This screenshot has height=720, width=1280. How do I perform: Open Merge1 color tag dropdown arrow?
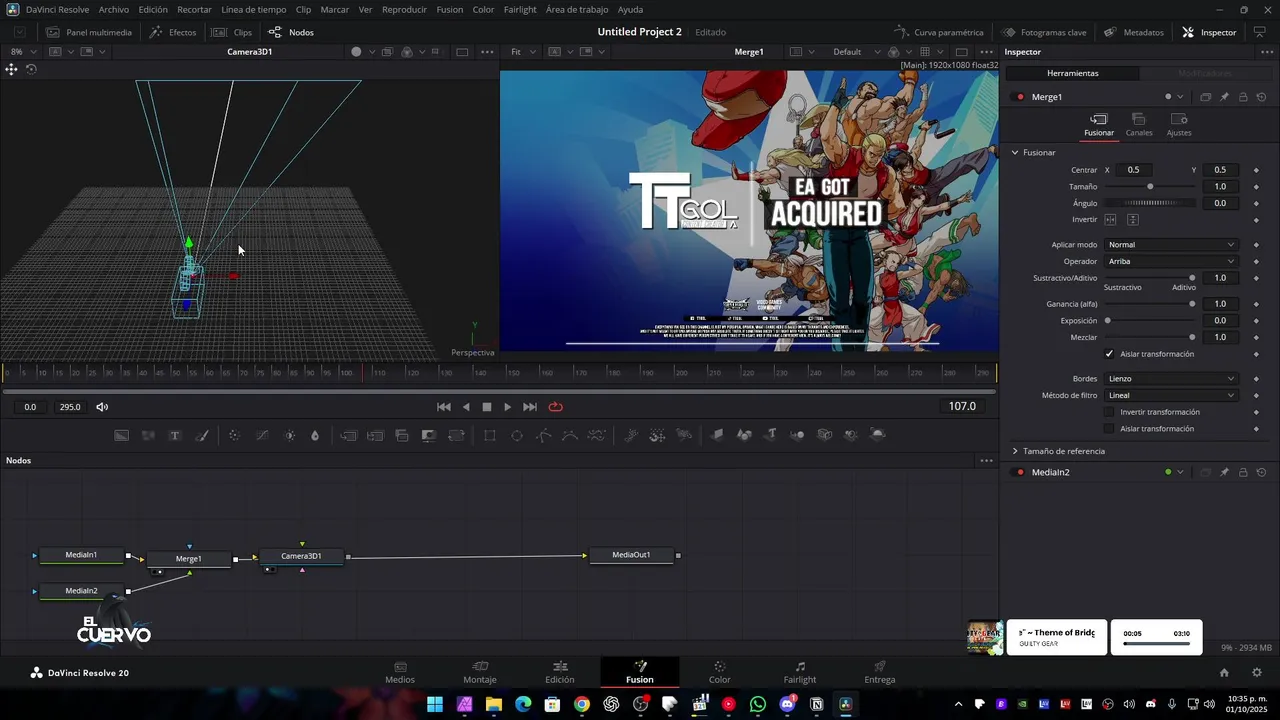click(x=1180, y=97)
